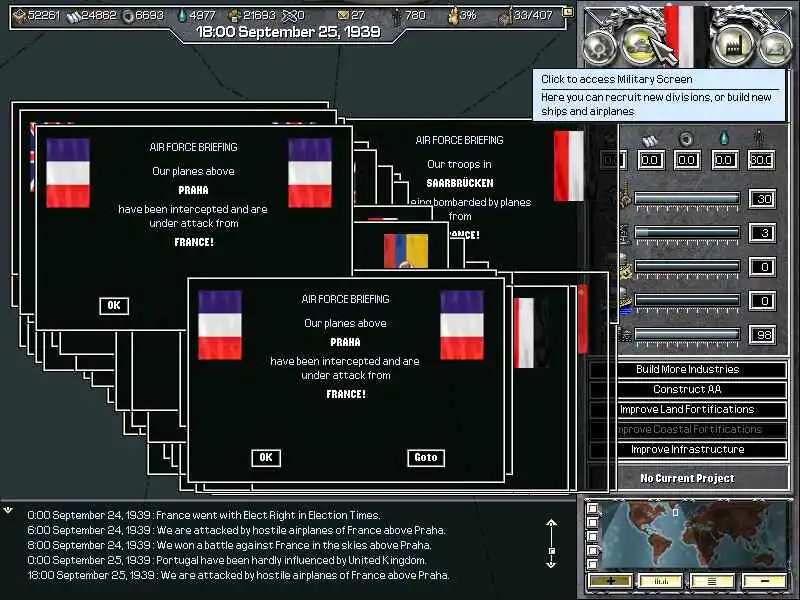Click the steel icon above the production boxes
800x600 pixels.
pyautogui.click(x=649, y=141)
